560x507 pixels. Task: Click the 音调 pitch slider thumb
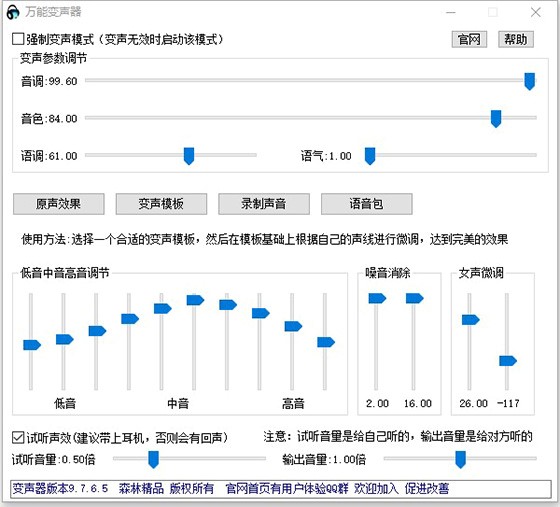(529, 81)
